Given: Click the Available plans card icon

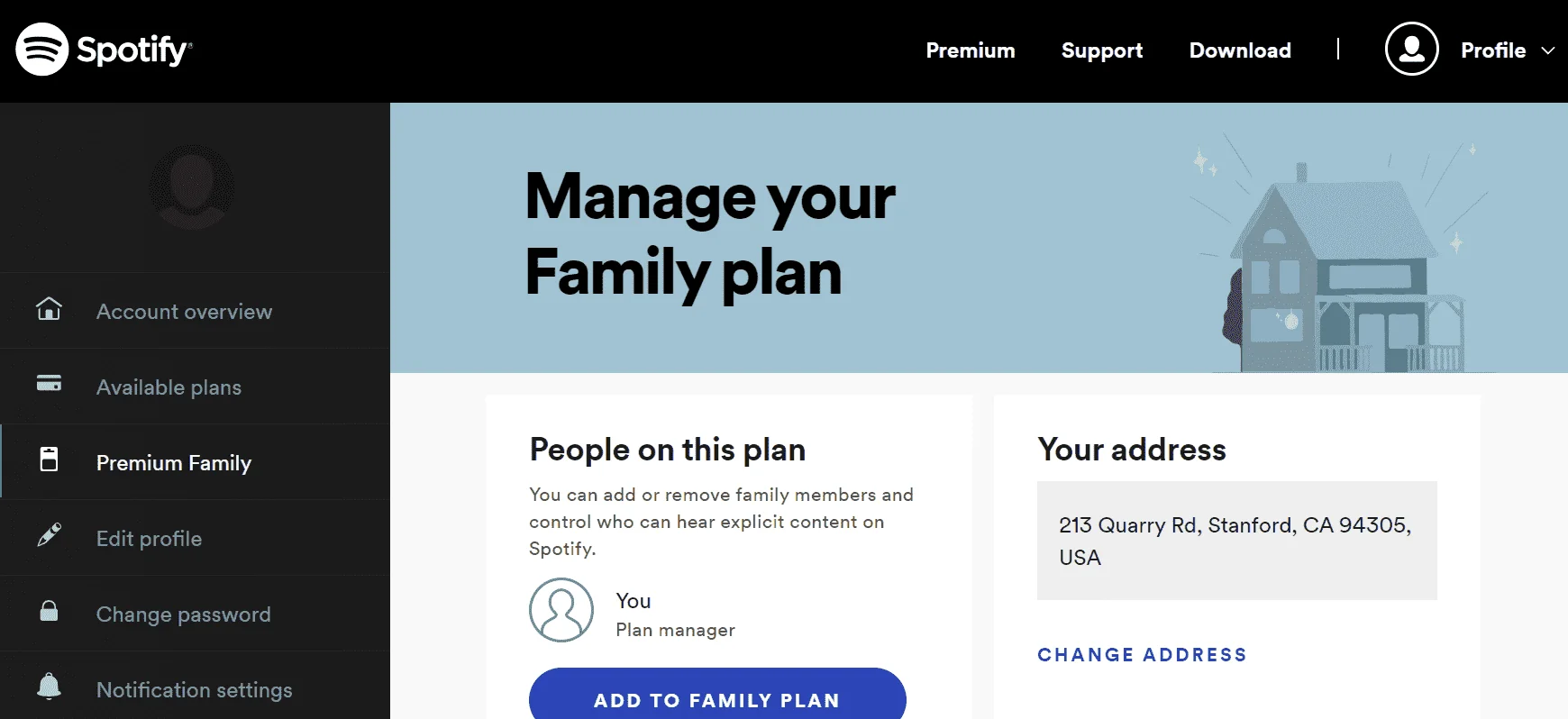Looking at the screenshot, I should [x=49, y=384].
